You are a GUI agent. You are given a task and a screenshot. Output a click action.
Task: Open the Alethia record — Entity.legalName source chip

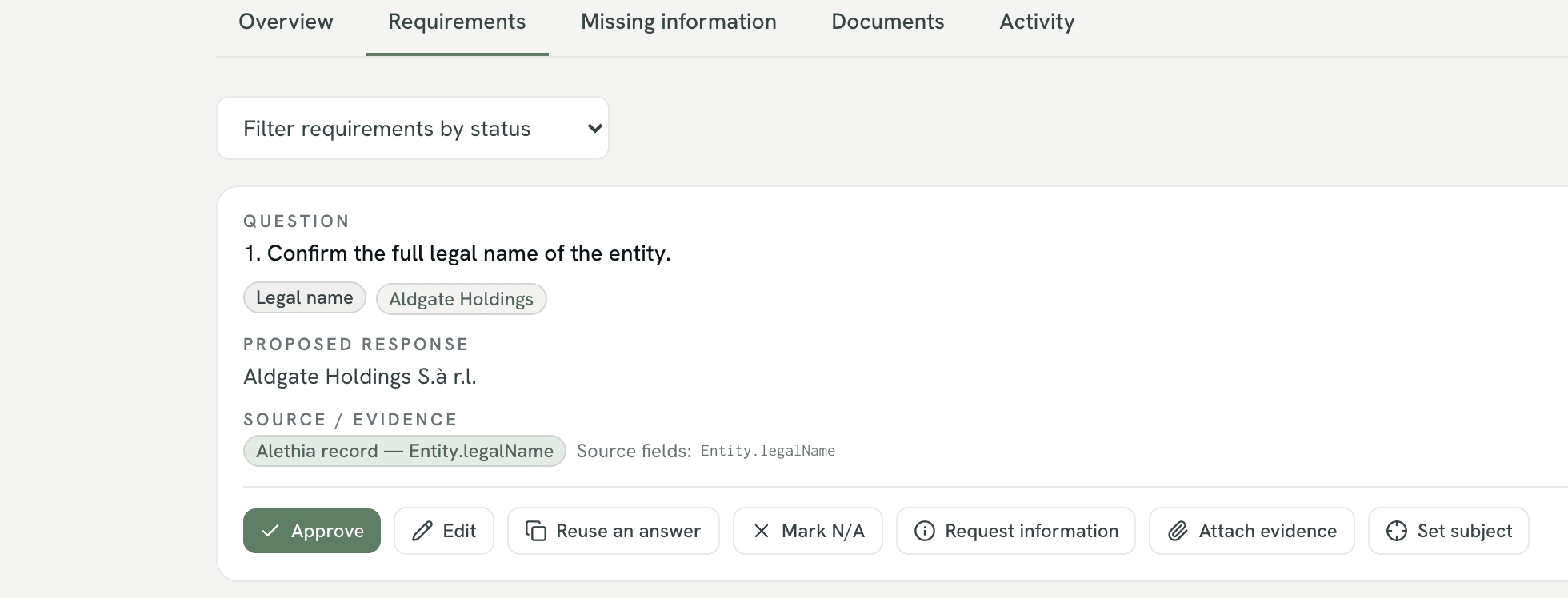405,451
